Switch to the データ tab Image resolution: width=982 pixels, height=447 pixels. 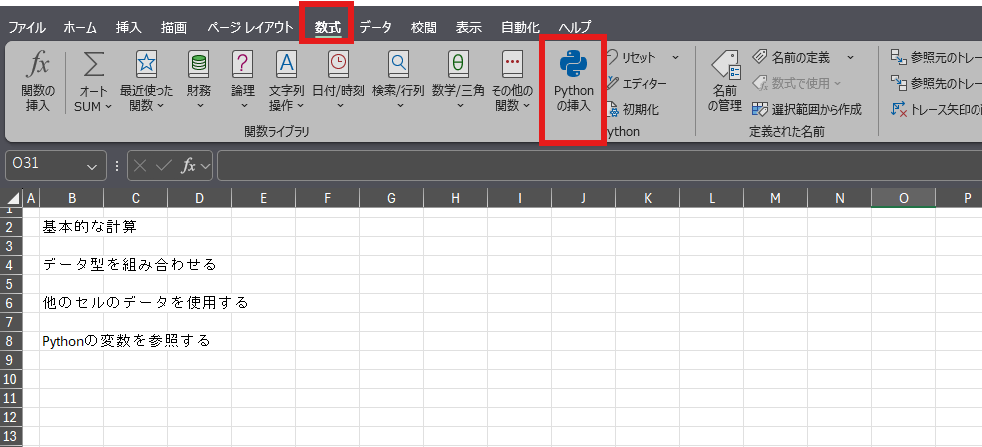376,27
